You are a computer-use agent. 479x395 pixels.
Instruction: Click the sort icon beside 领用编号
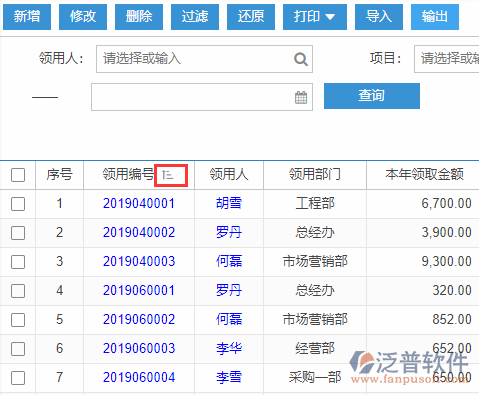click(168, 174)
